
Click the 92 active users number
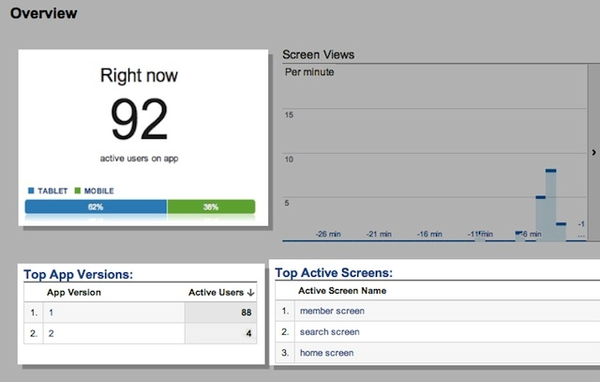pyautogui.click(x=139, y=119)
